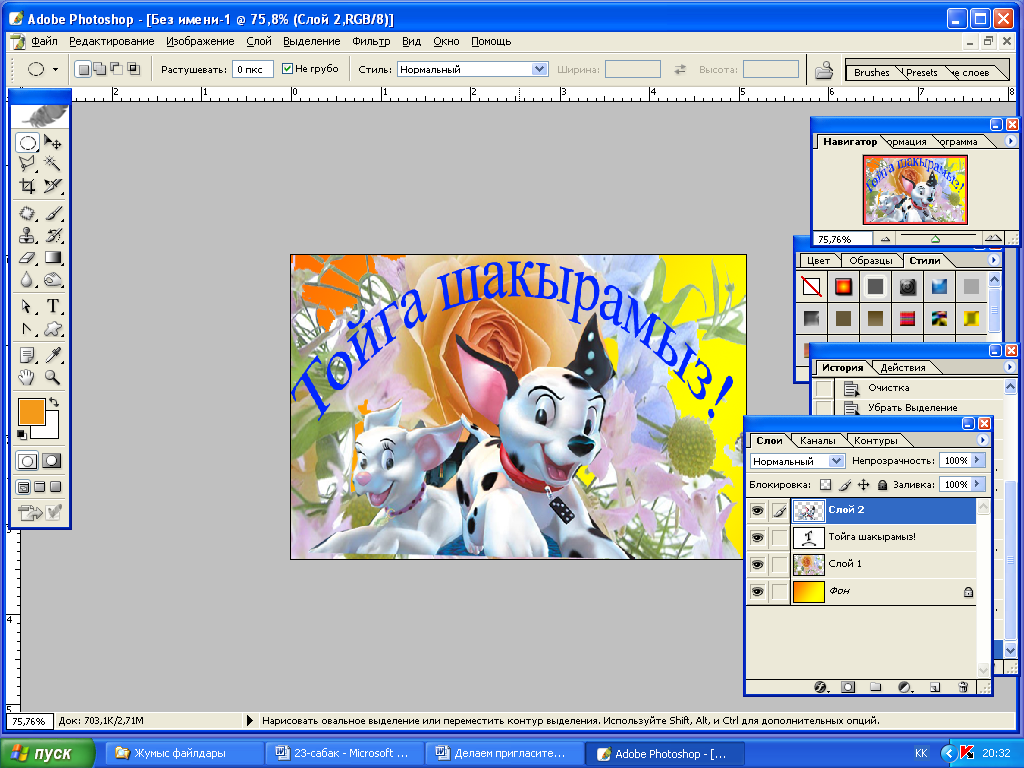This screenshot has height=768, width=1024.
Task: Select the Polygonal Lasso tool
Action: coord(27,163)
